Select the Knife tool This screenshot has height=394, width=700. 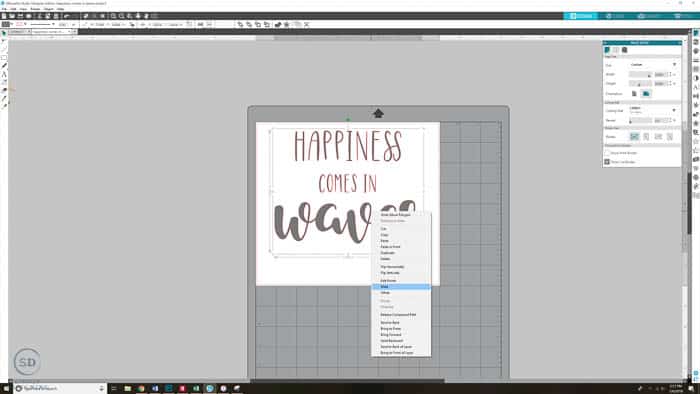pyautogui.click(x=4, y=98)
